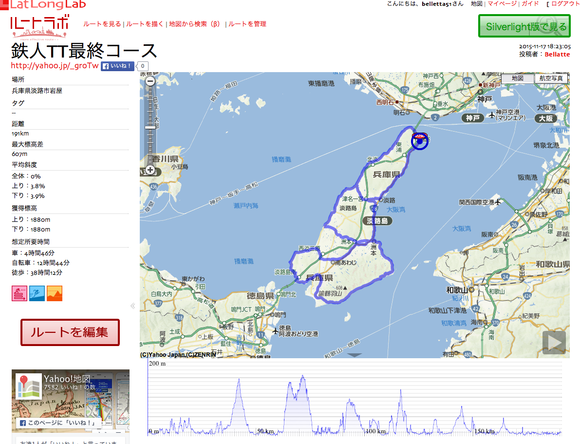Viewport: 580px width, 444px height.
Task: Click 車：4時間46分 time estimate
Action: tap(33, 253)
